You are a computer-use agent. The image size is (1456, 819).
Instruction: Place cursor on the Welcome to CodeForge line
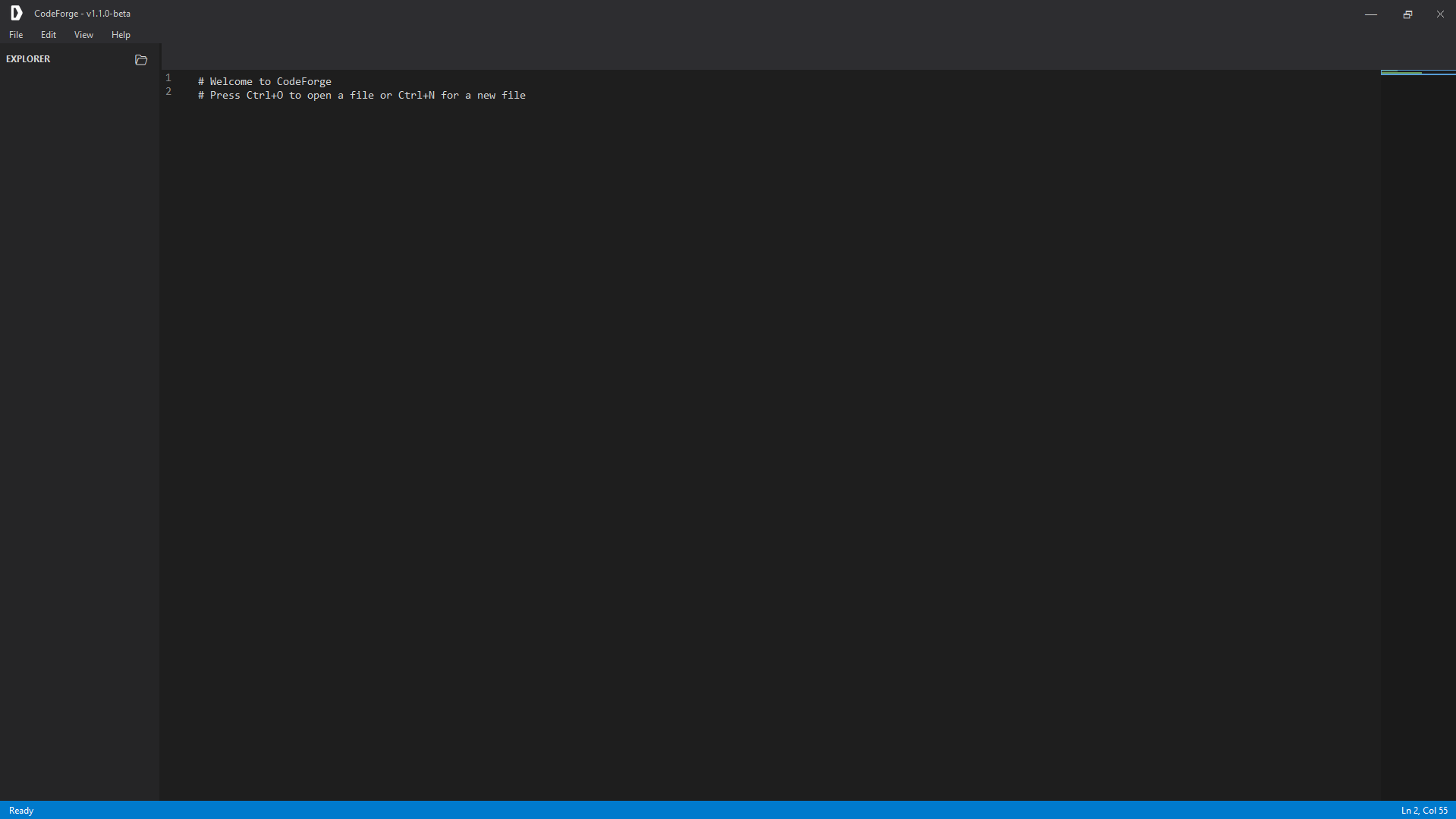coord(264,81)
